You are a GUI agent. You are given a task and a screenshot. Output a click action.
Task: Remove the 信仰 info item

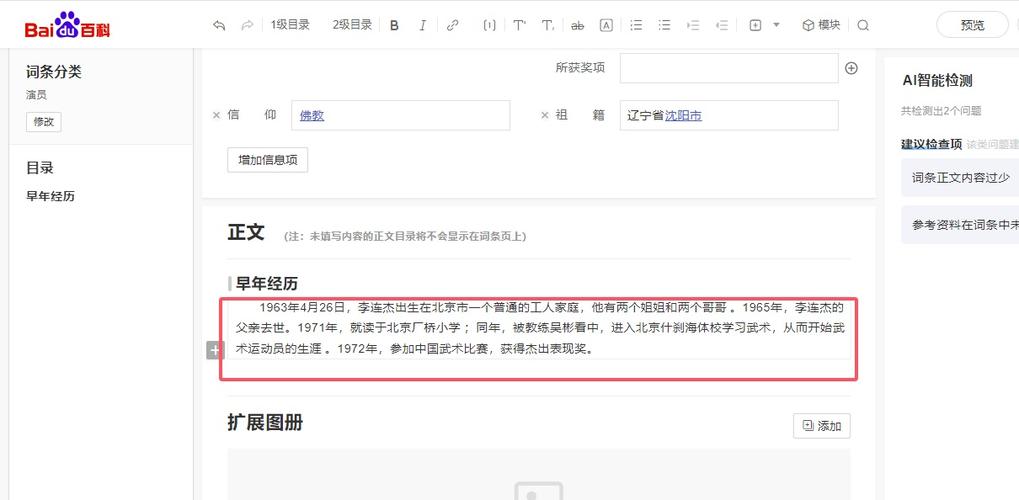[216, 115]
